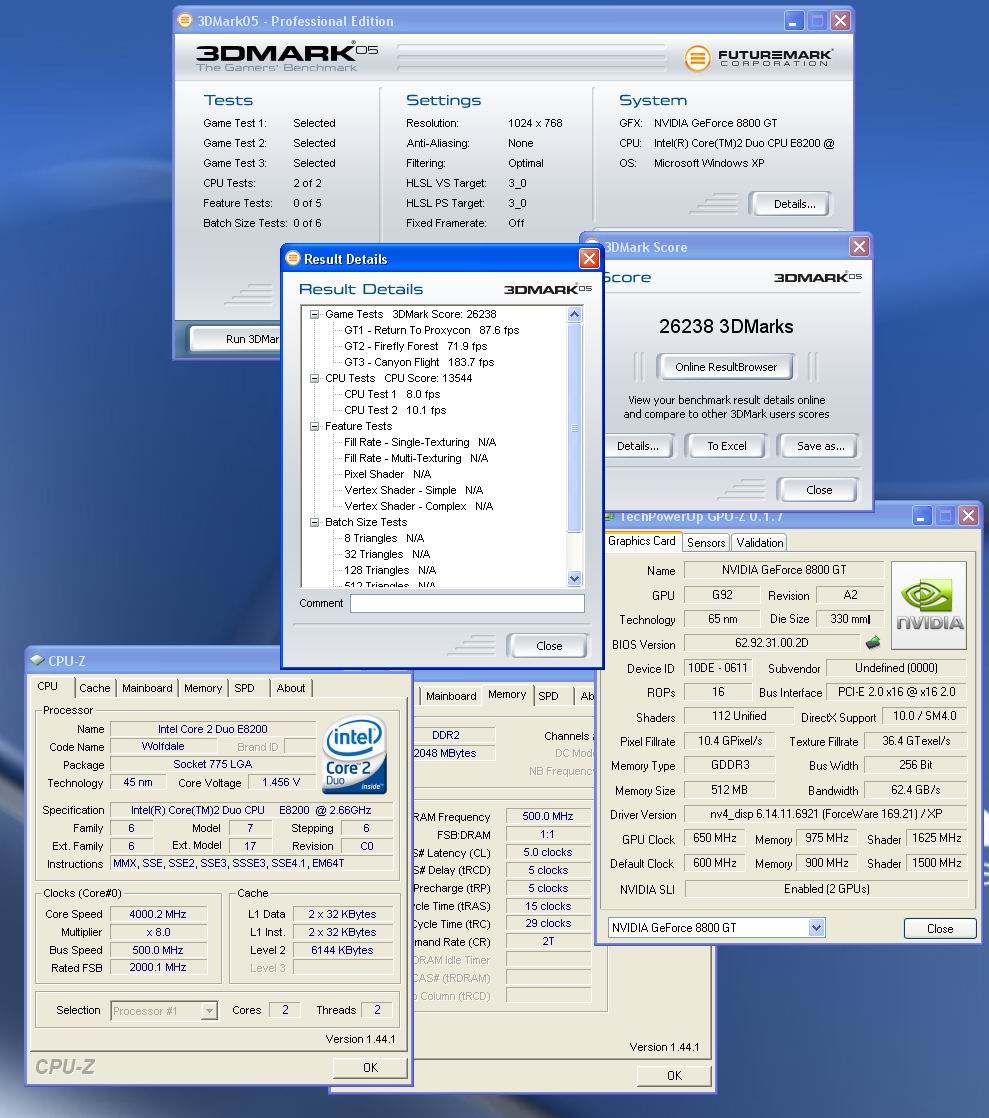Click the Online ResultBrowser button
989x1118 pixels.
726,367
